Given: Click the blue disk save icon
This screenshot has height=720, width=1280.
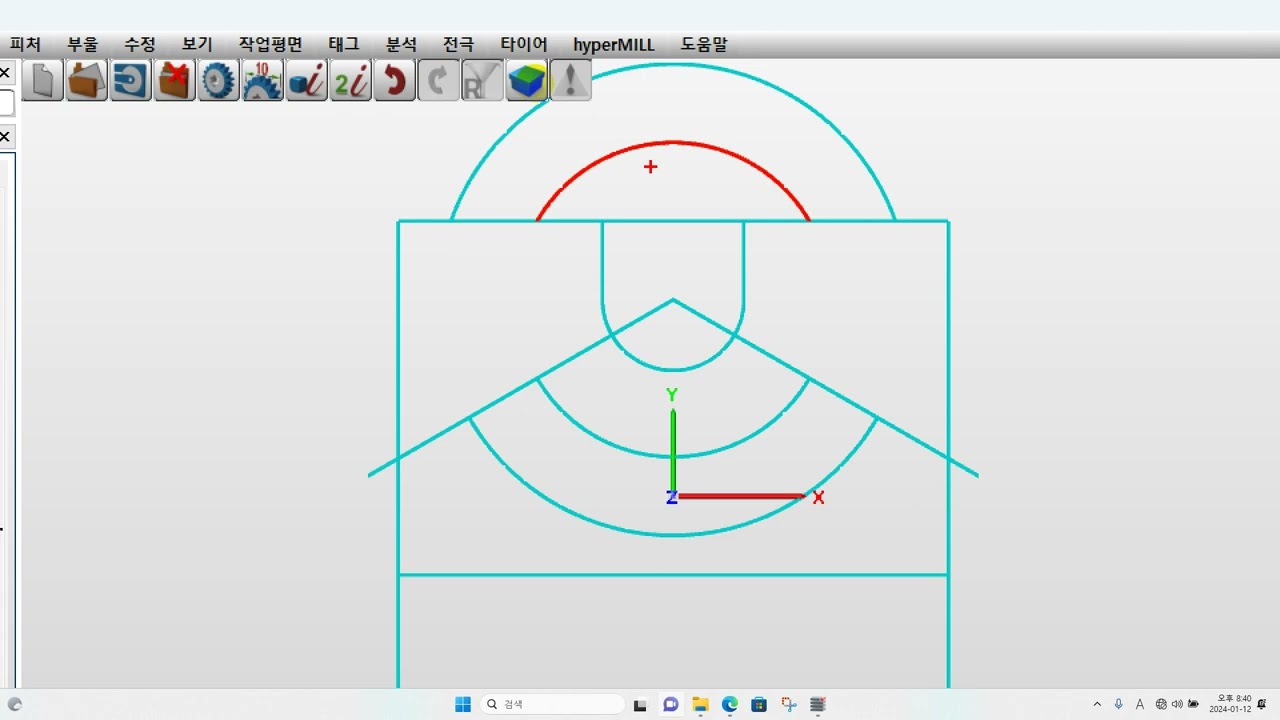Looking at the screenshot, I should click(x=131, y=80).
